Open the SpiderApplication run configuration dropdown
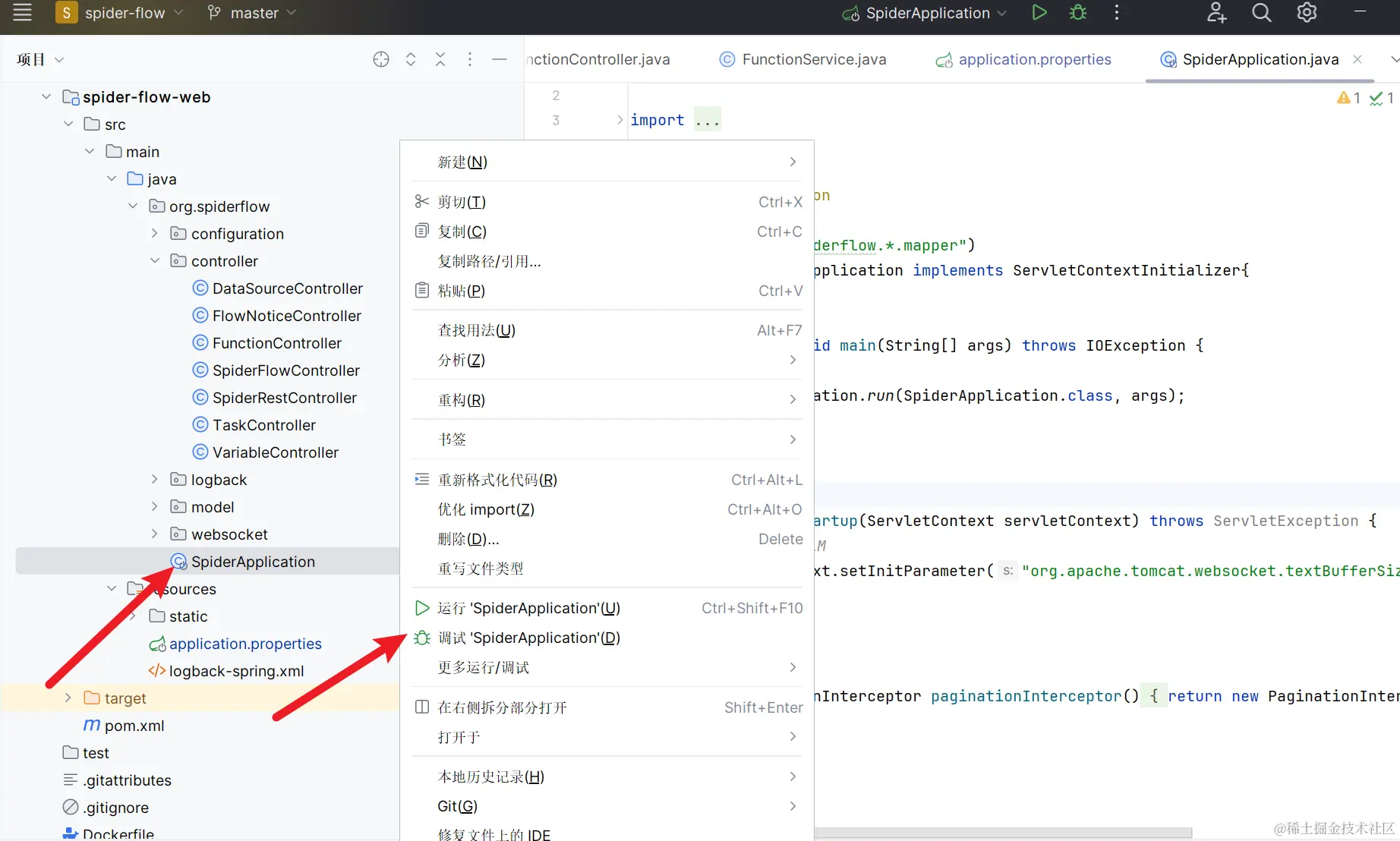The image size is (1400, 841). click(925, 13)
